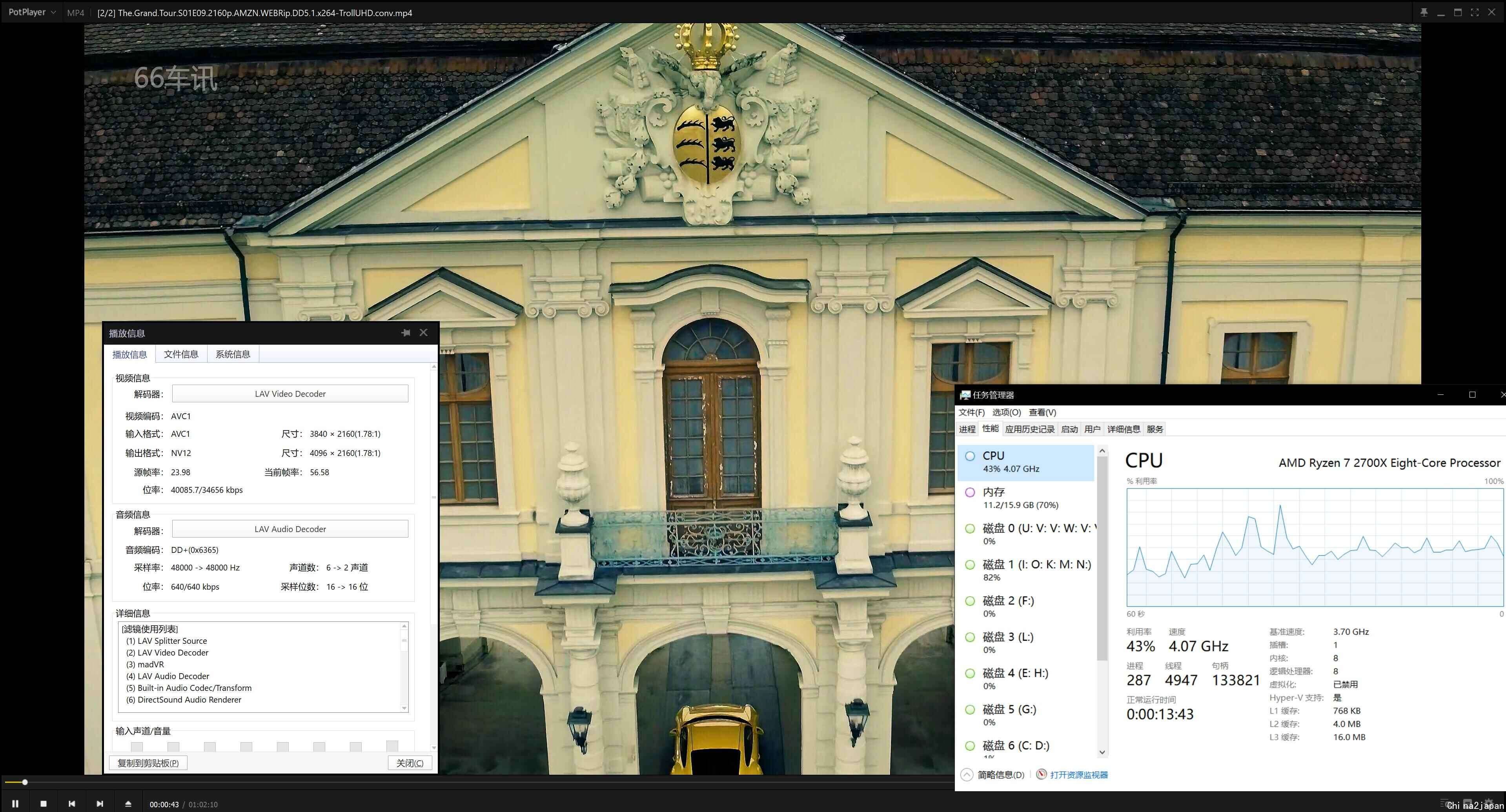Open 详细信息 tab in Task Manager
The height and width of the screenshot is (812, 1506).
[x=1123, y=429]
